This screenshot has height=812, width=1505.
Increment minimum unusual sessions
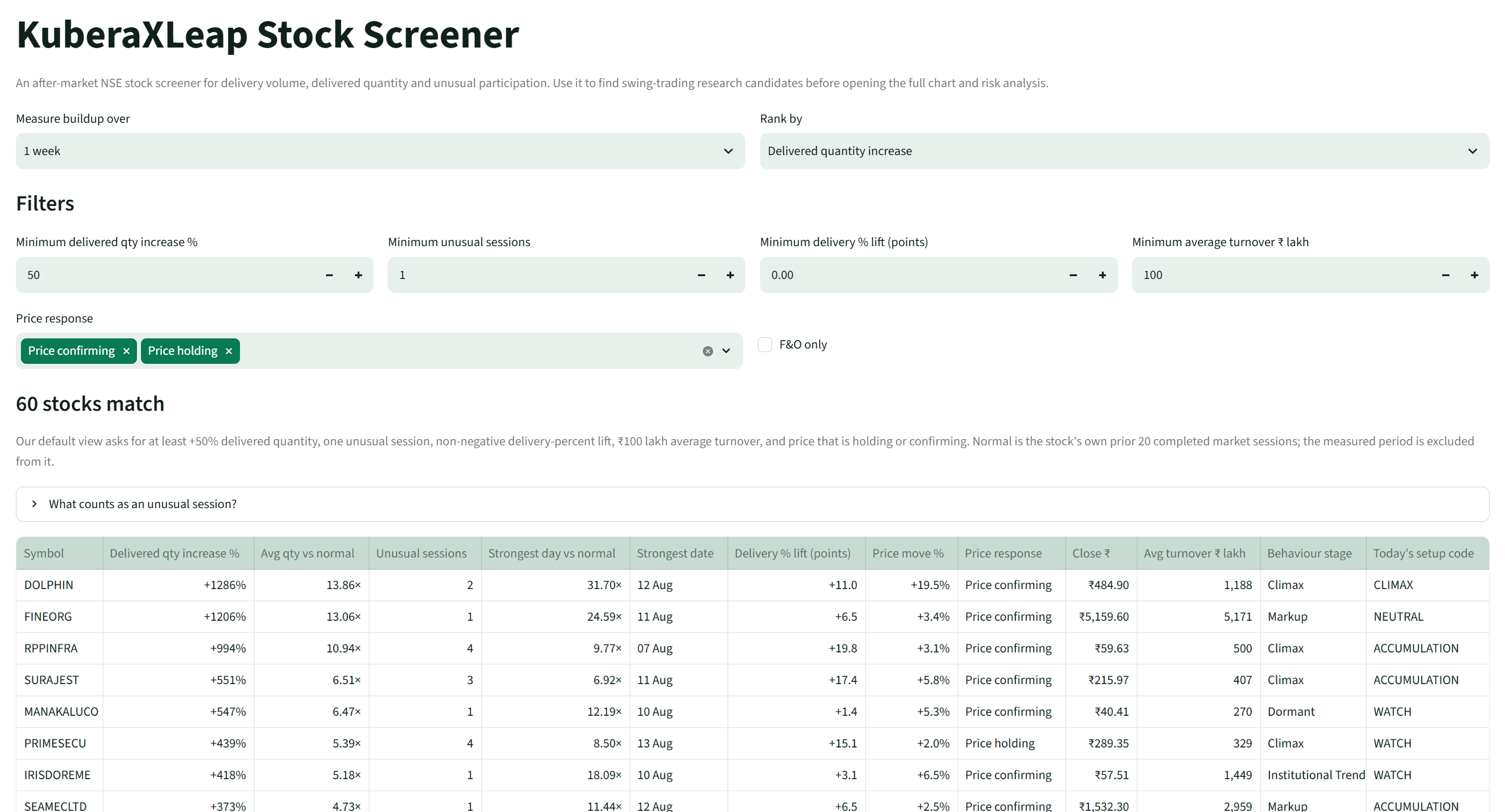tap(730, 274)
